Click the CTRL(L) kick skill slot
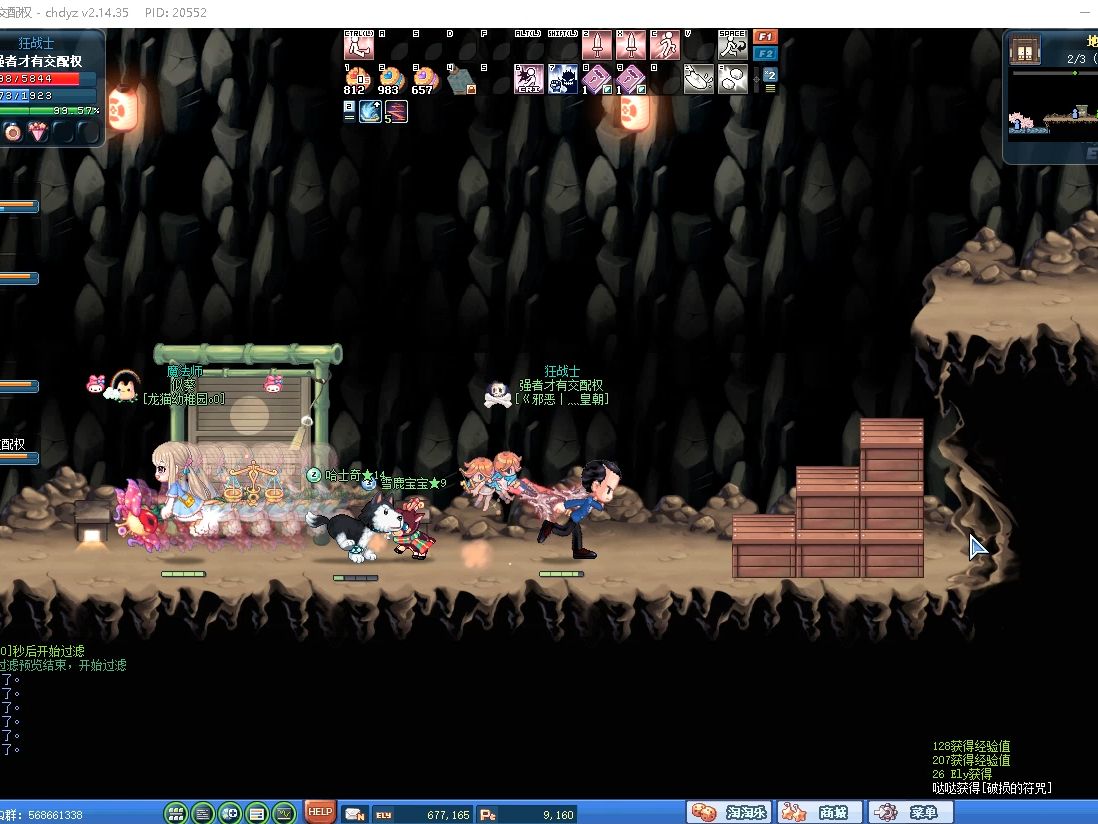Viewport: 1098px width, 824px height. tap(359, 46)
